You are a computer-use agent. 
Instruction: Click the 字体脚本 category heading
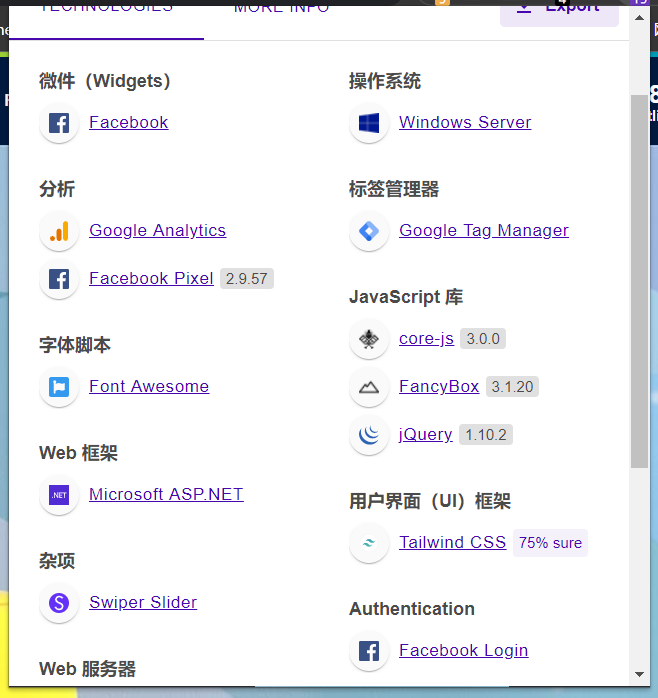coord(75,345)
